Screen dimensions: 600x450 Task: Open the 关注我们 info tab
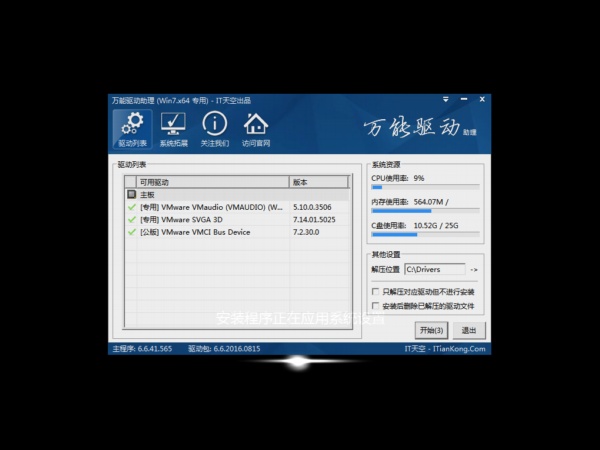[x=215, y=129]
